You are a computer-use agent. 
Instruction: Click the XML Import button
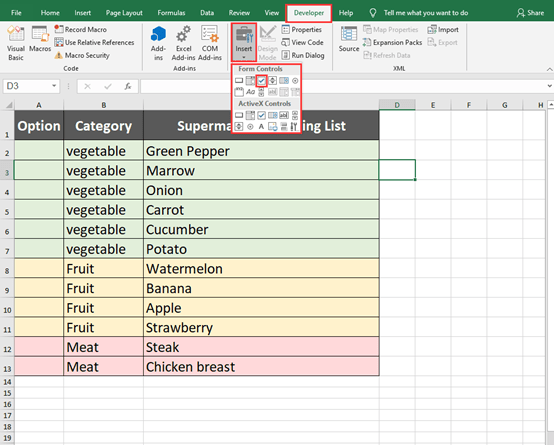[443, 29]
